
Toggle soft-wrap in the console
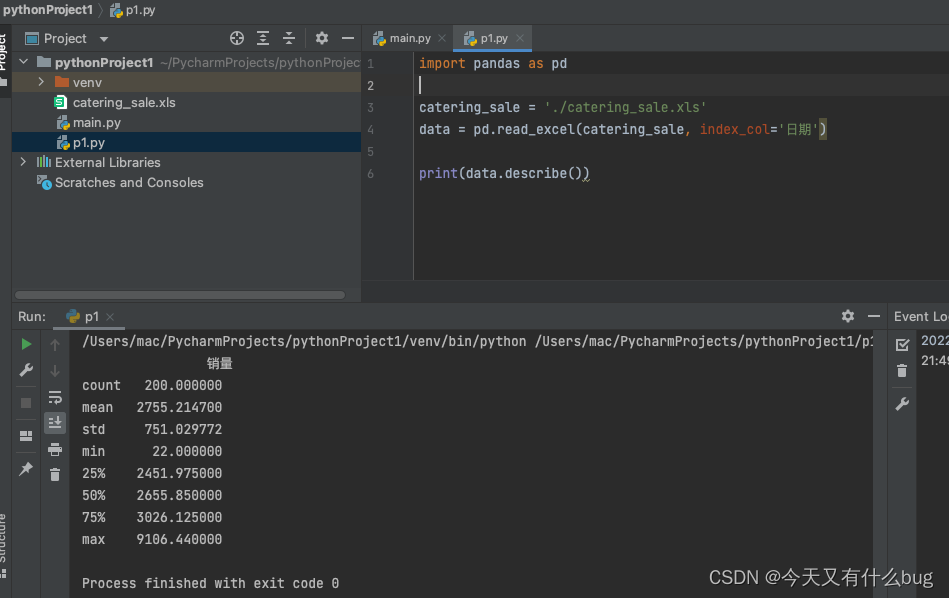point(55,398)
